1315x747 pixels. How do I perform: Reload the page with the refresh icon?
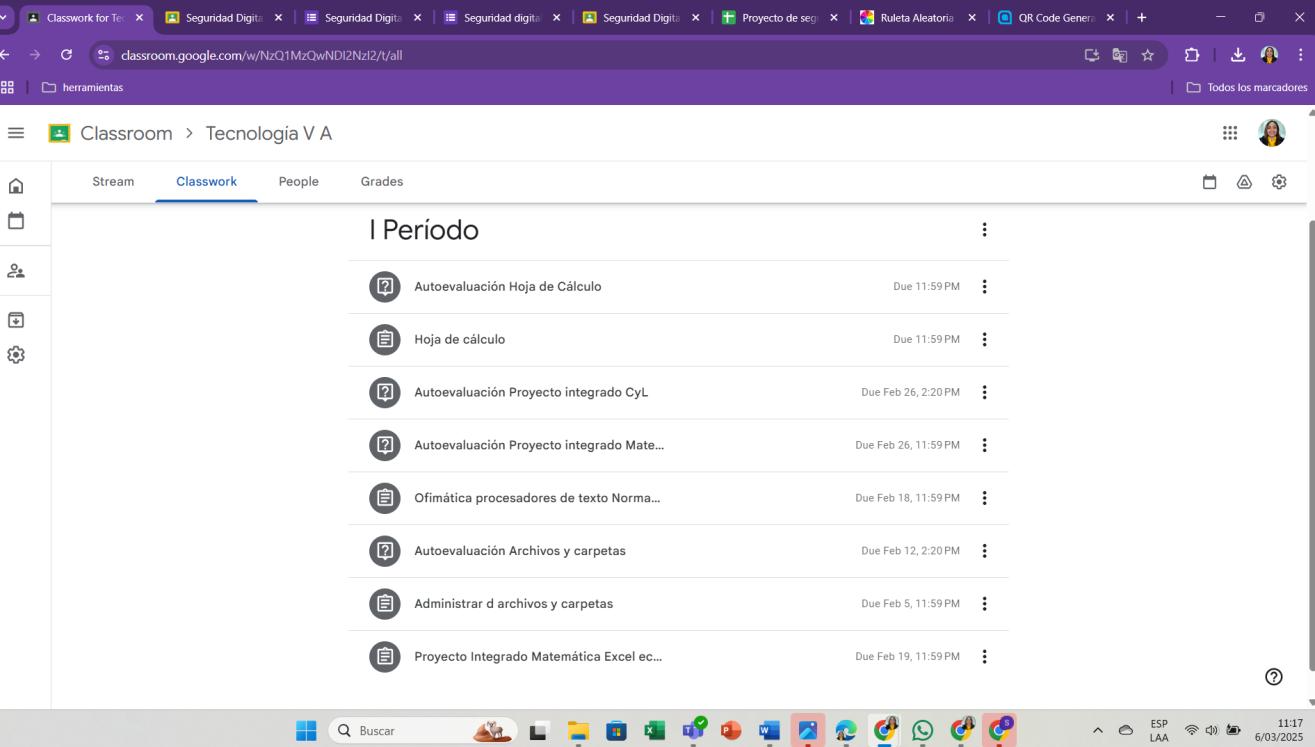(x=66, y=56)
